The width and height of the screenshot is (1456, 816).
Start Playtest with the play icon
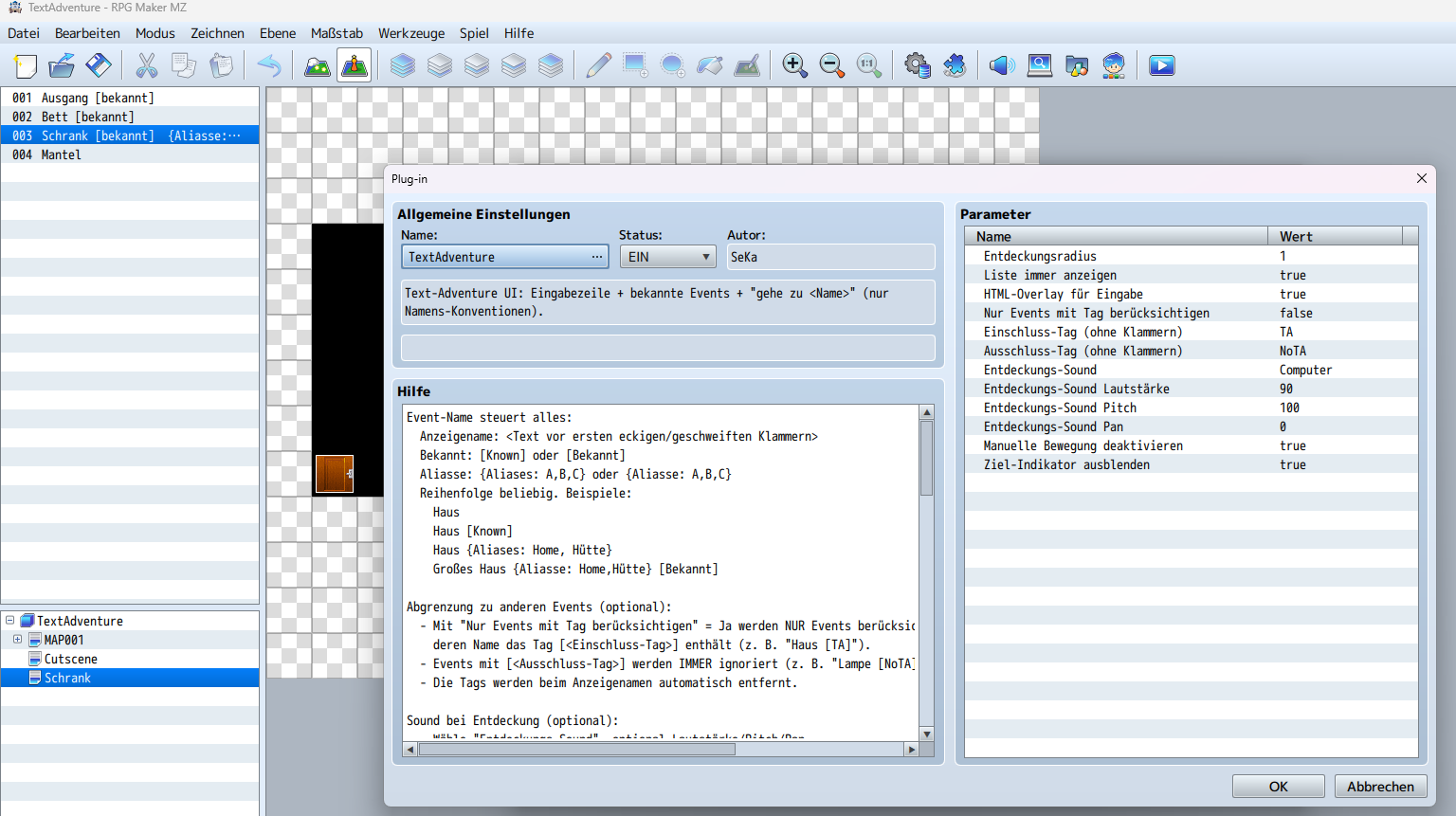tap(1161, 65)
